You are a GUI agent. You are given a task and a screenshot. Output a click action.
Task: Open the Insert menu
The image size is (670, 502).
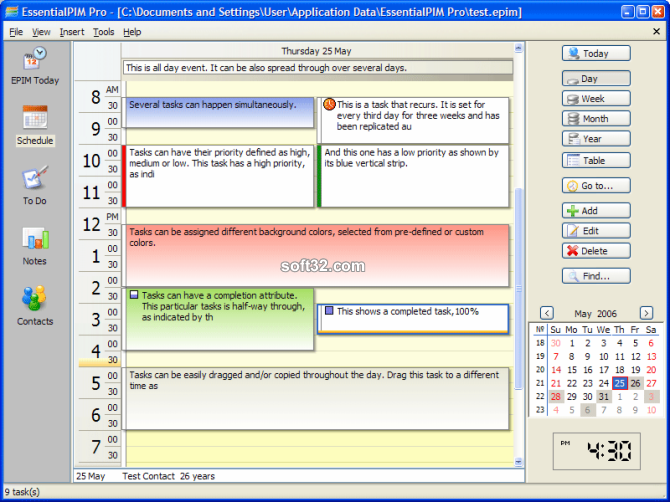pyautogui.click(x=72, y=32)
